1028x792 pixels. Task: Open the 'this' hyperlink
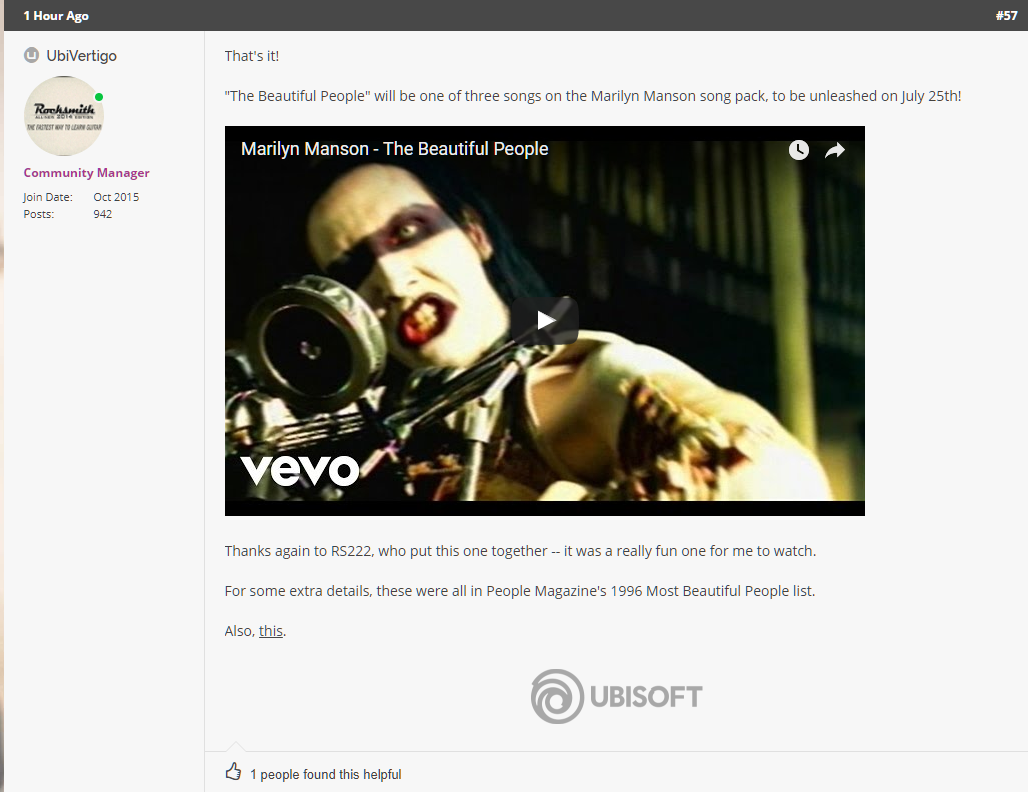pos(270,631)
